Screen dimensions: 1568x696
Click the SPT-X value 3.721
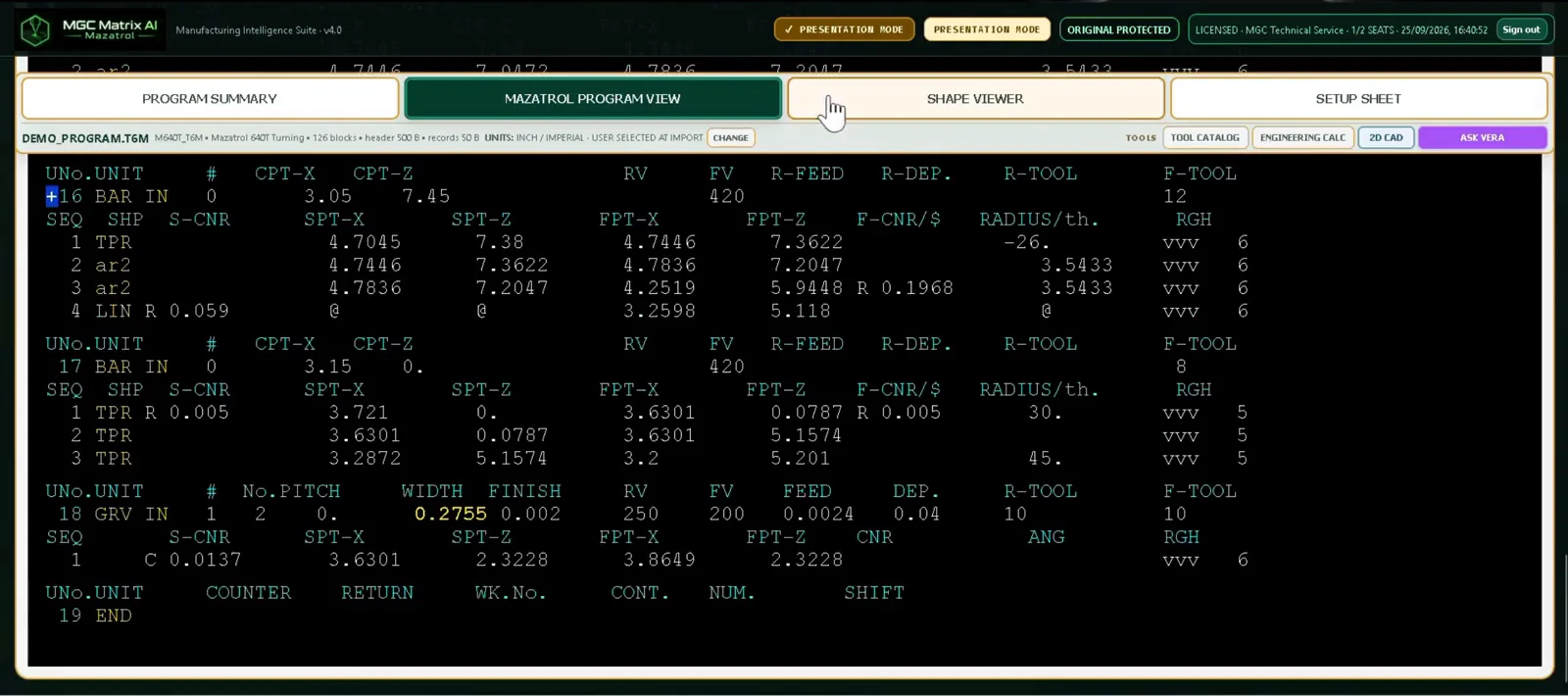point(358,413)
